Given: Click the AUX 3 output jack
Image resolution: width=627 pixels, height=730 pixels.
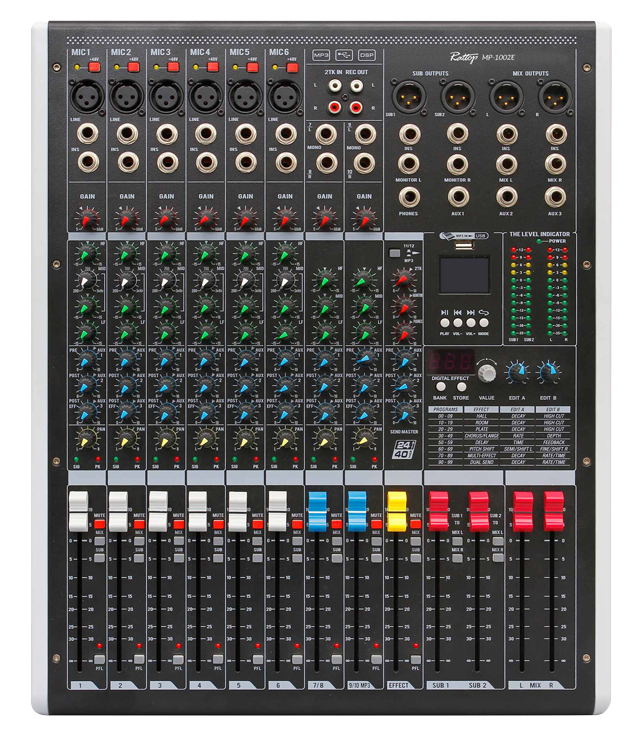Looking at the screenshot, I should pyautogui.click(x=555, y=197).
